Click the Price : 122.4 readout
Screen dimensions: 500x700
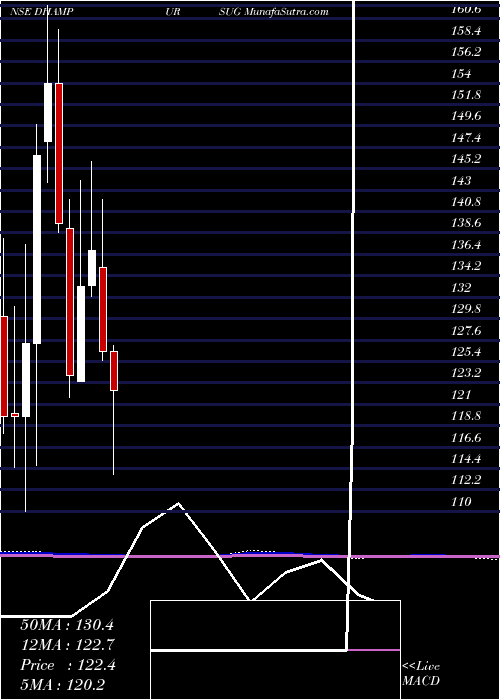click(68, 665)
